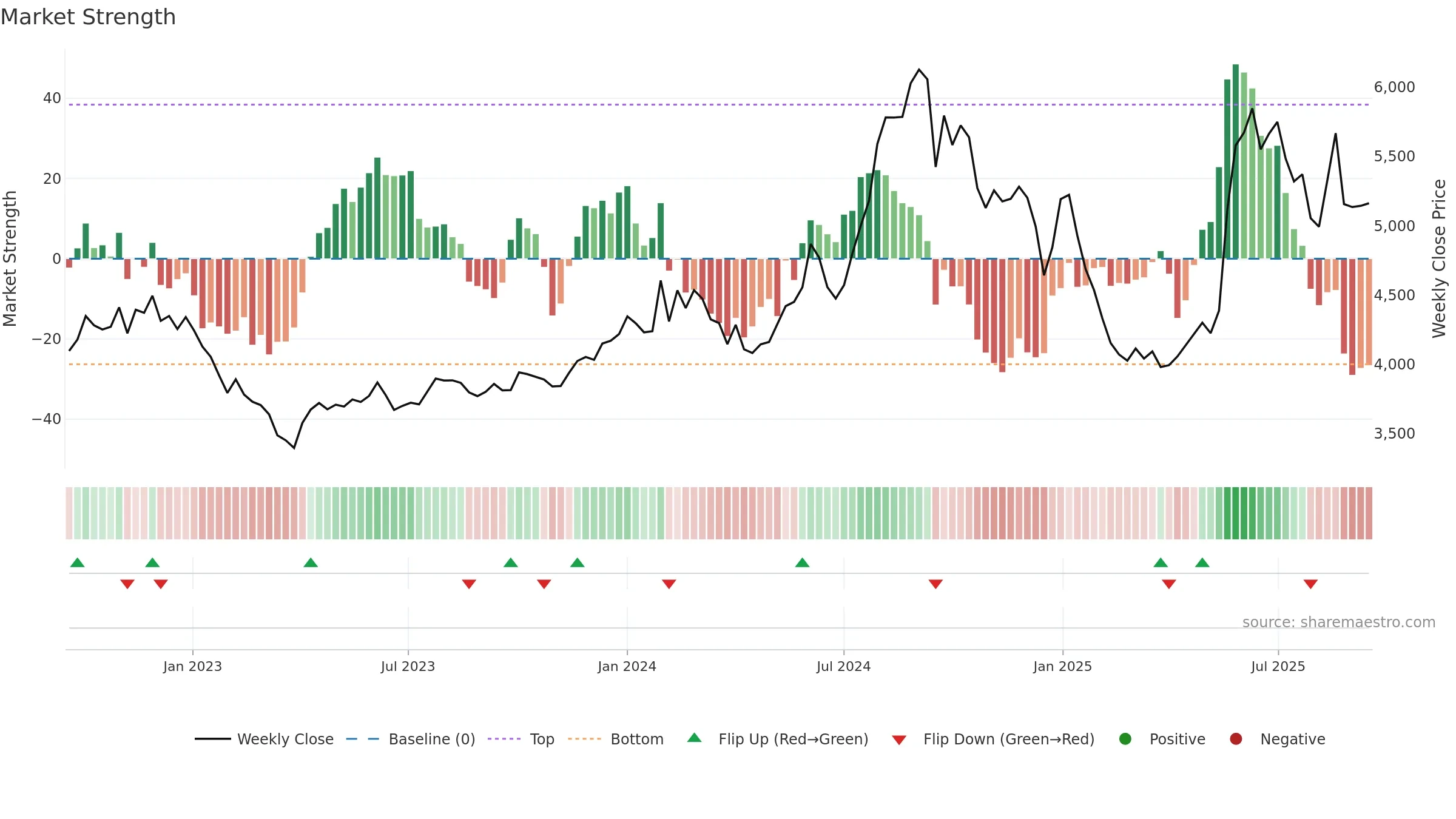Click the Market Strength chart title

[x=89, y=17]
